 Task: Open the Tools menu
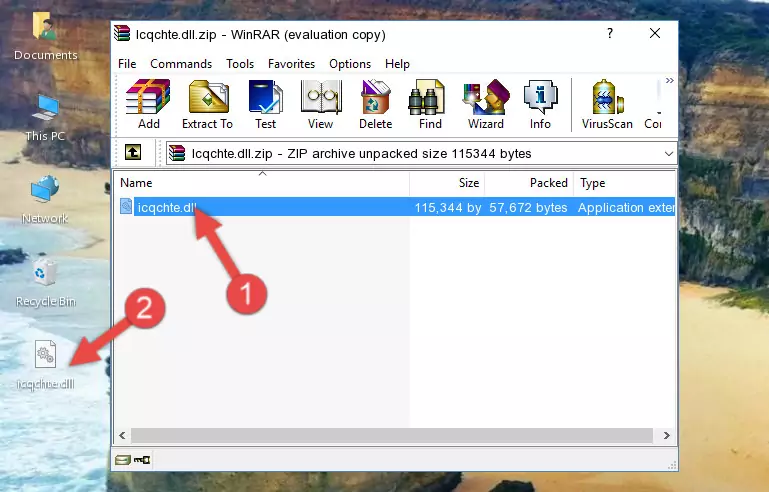coord(240,64)
